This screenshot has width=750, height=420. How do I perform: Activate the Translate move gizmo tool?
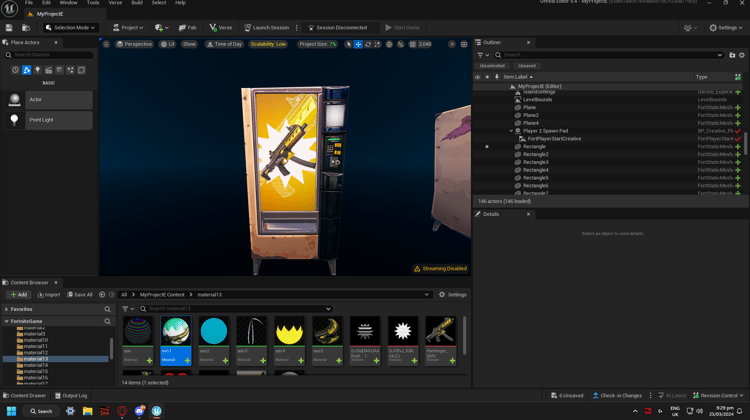tap(358, 44)
